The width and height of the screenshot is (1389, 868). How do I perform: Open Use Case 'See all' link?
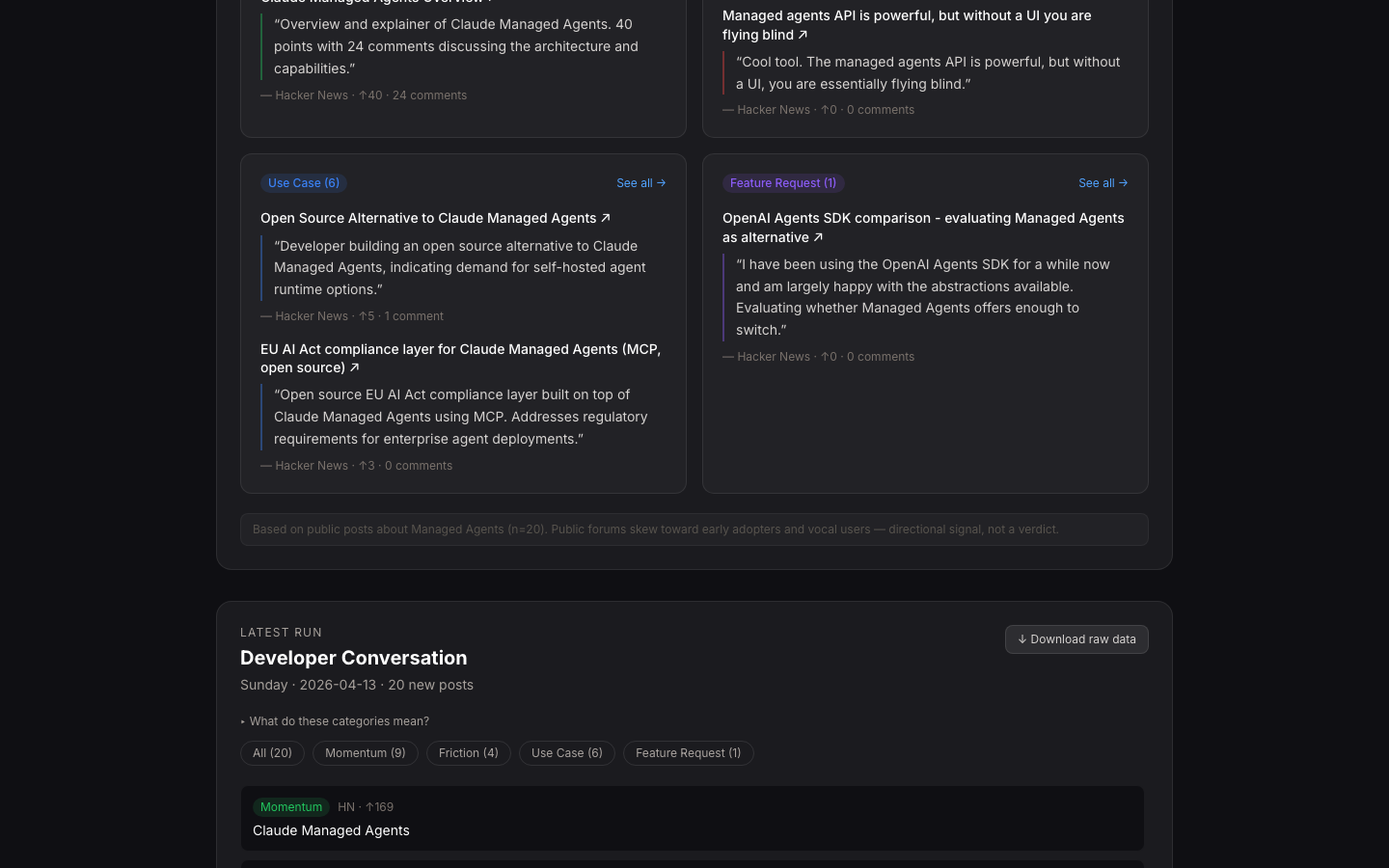click(x=640, y=183)
